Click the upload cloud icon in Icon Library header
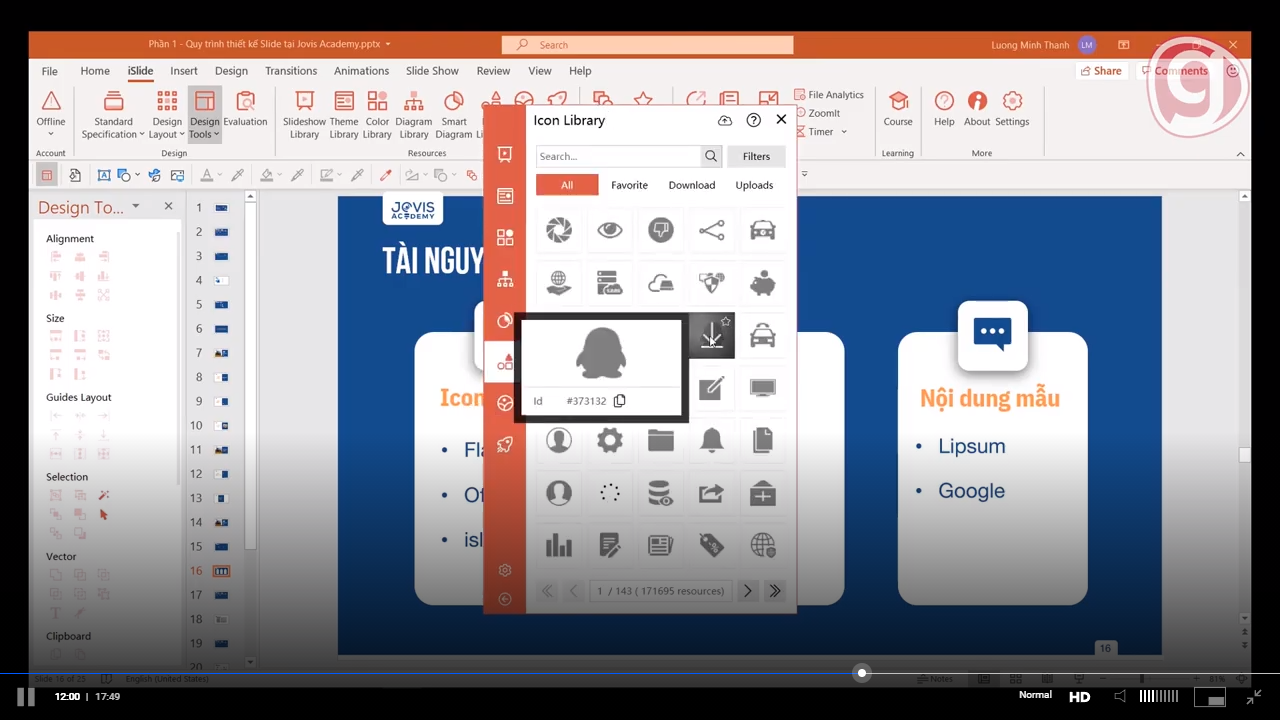Viewport: 1280px width, 720px height. coord(725,120)
